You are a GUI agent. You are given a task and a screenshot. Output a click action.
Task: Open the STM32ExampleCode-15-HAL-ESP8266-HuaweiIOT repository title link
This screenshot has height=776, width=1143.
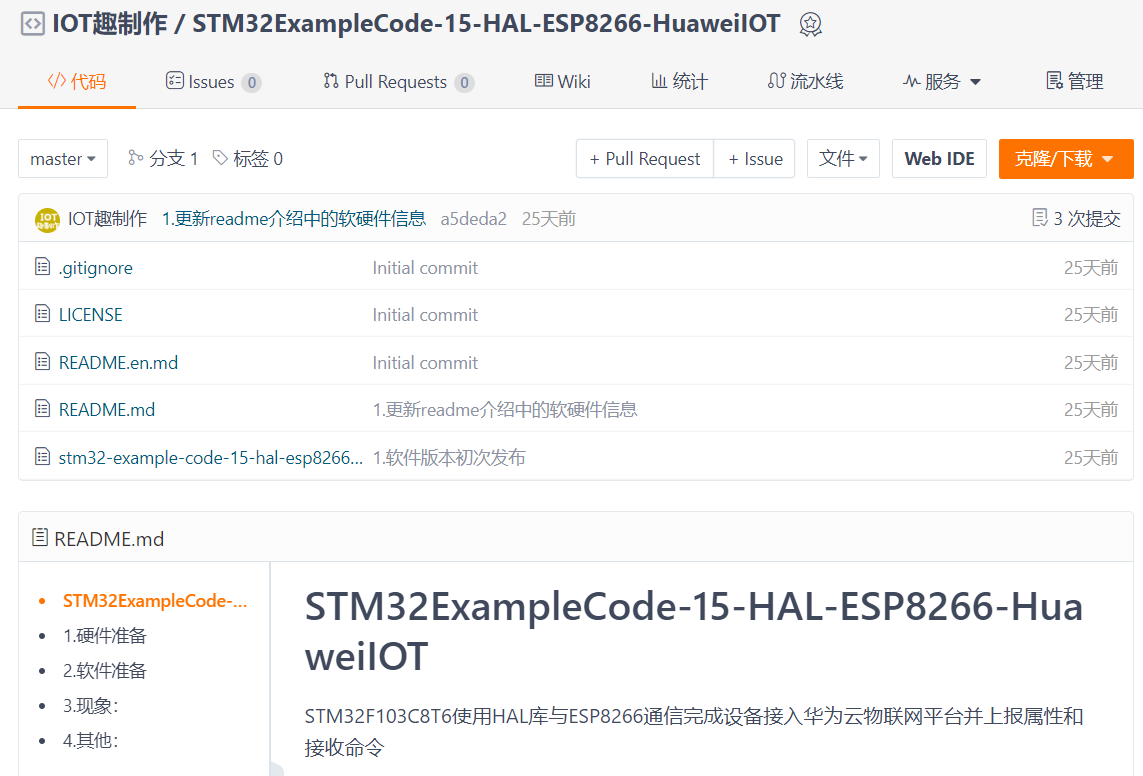pos(485,23)
